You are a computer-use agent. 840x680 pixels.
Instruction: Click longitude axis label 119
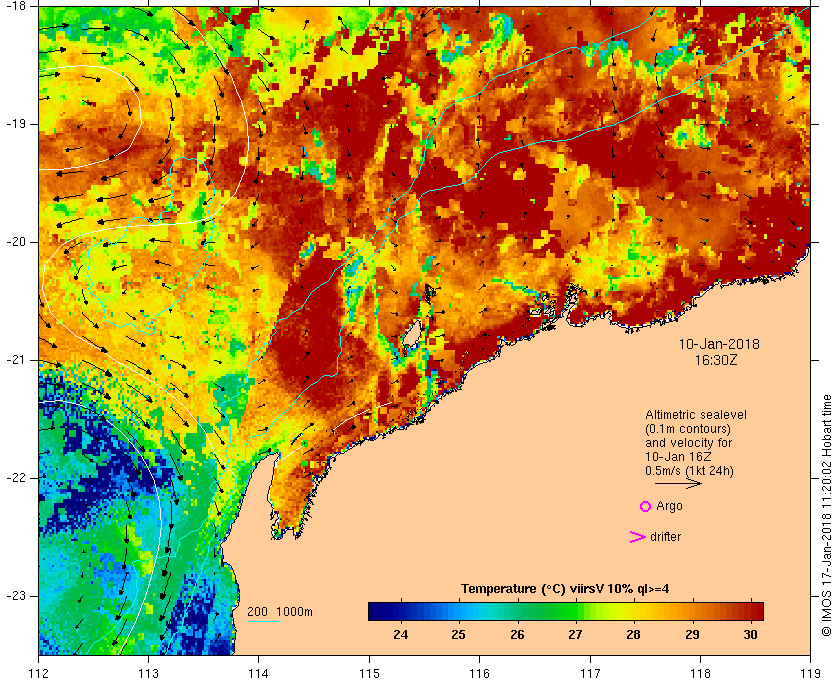tap(810, 673)
